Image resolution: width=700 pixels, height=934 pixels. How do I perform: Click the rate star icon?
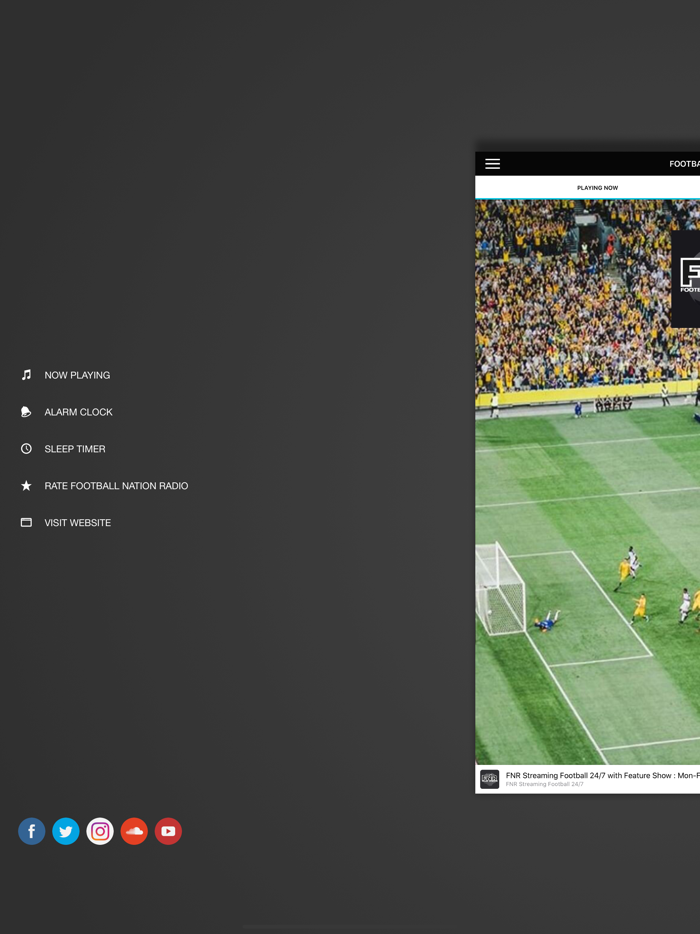[x=26, y=485]
